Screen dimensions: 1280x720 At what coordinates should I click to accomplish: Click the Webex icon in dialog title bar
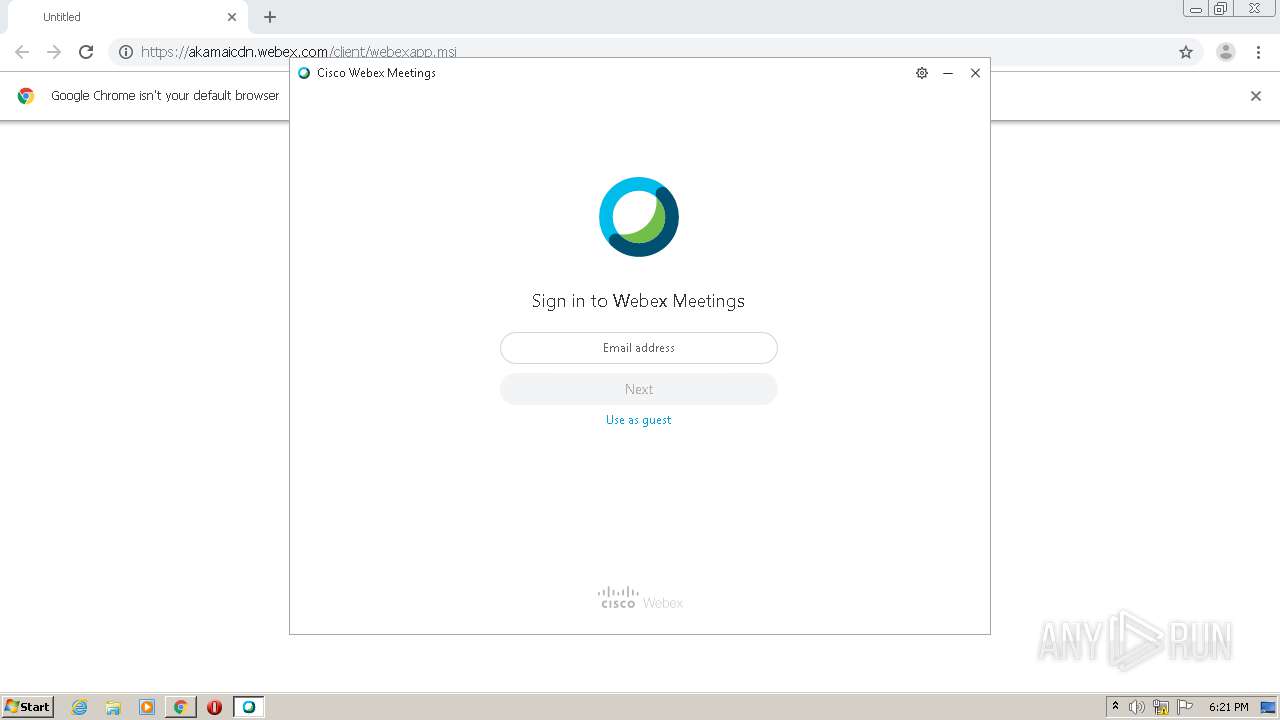pyautogui.click(x=304, y=73)
